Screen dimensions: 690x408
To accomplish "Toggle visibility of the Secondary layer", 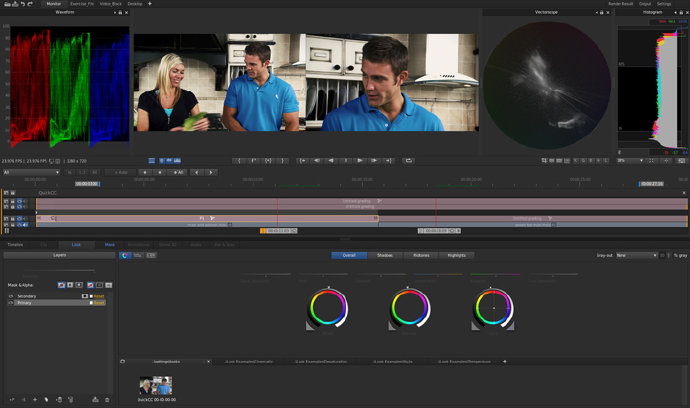I will pos(11,296).
